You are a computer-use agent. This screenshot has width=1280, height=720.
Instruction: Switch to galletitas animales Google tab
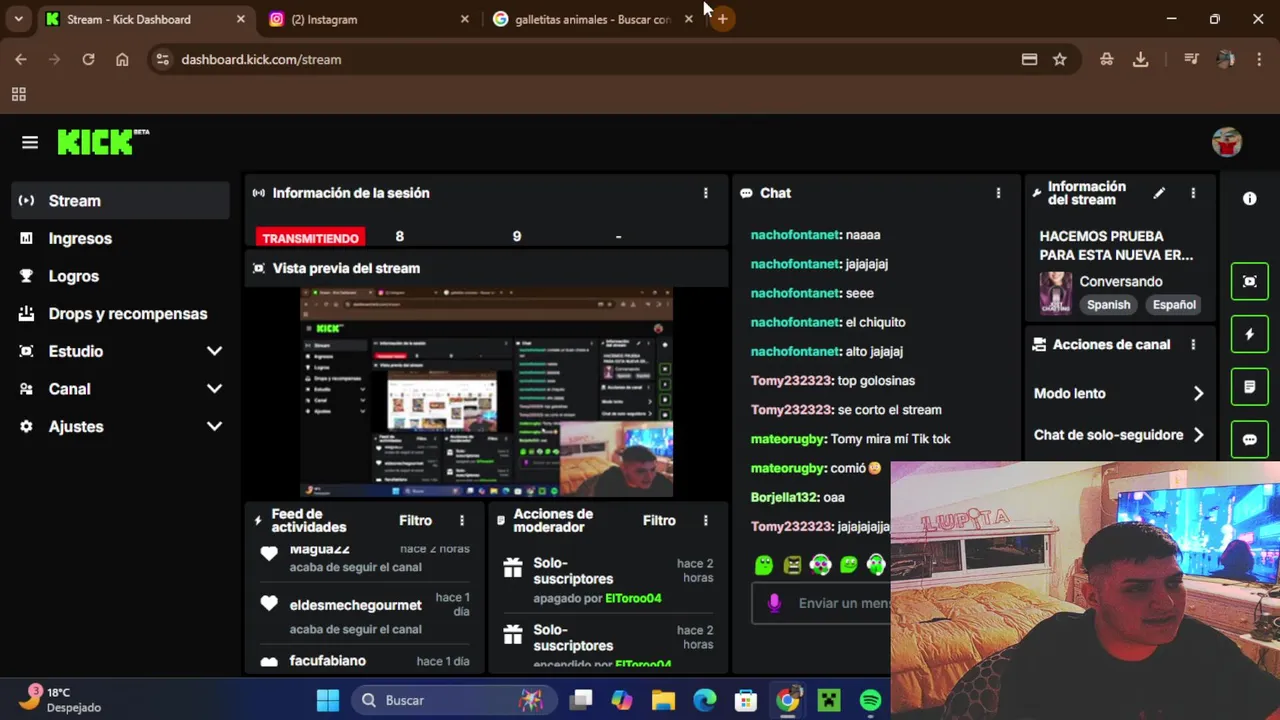pyautogui.click(x=592, y=19)
